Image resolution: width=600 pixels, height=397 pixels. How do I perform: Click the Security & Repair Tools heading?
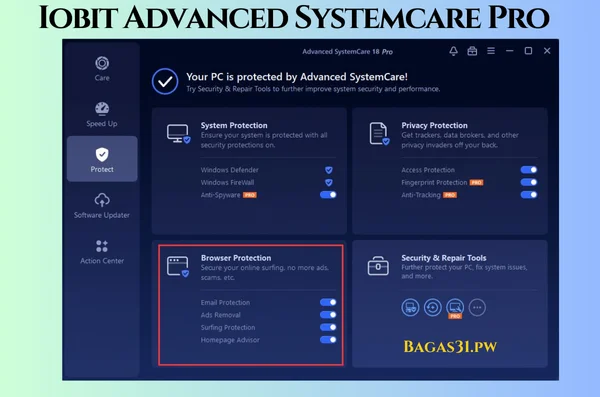point(444,258)
